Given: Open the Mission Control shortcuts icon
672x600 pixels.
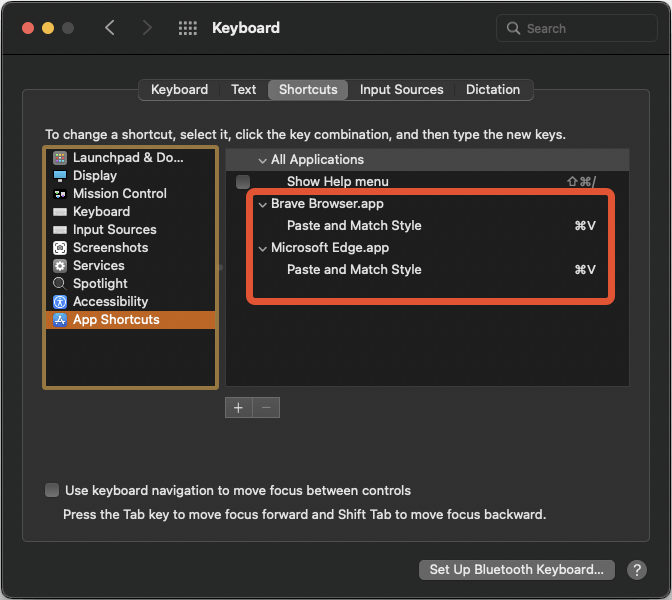Looking at the screenshot, I should 60,194.
